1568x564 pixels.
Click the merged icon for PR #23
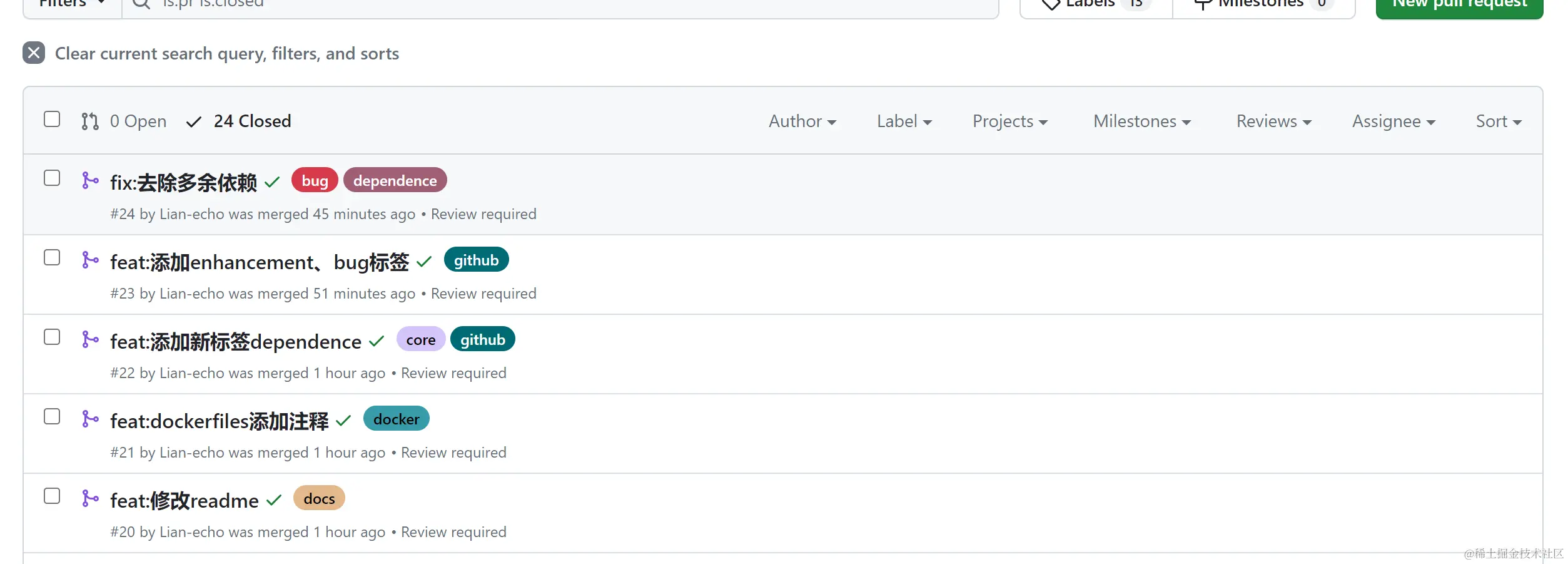coord(90,260)
